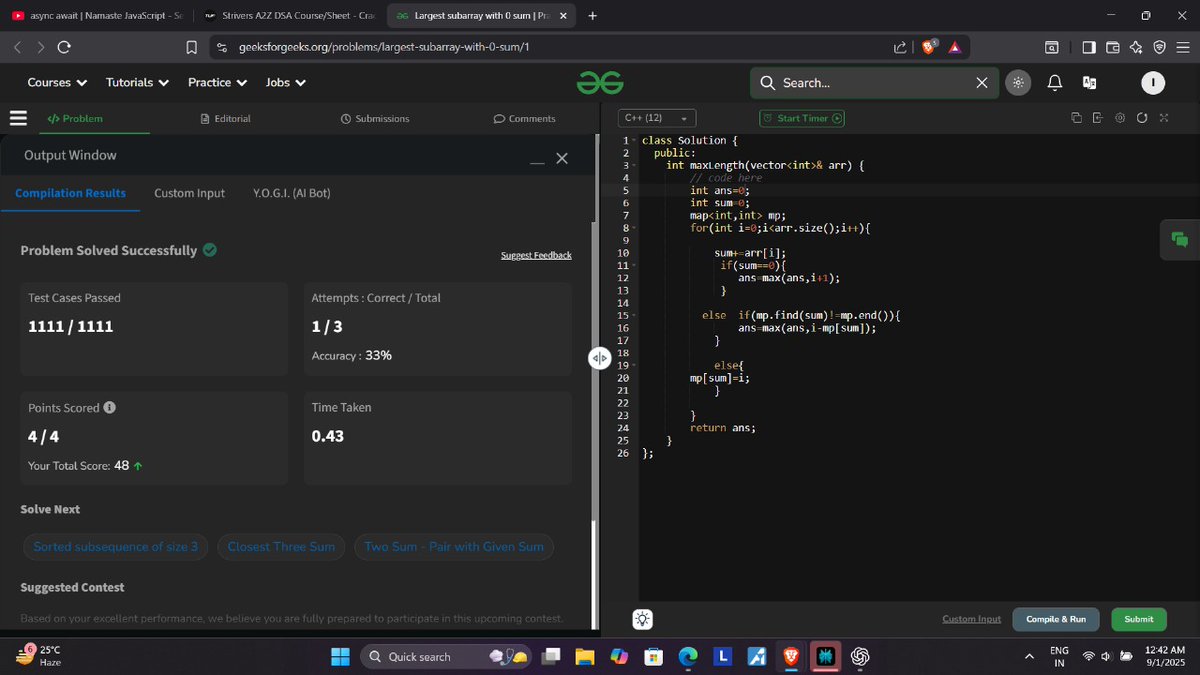
Task: Open the C++ (12) language dropdown
Action: pyautogui.click(x=656, y=118)
